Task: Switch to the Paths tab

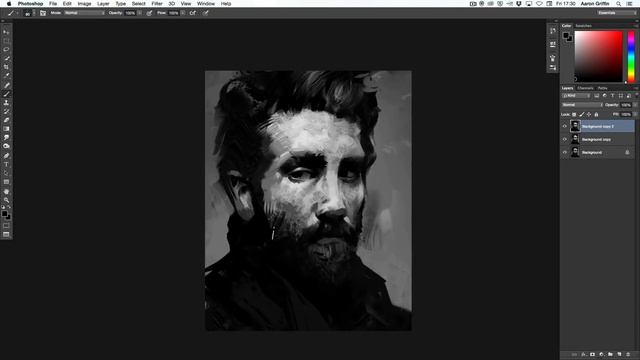Action: click(x=602, y=88)
